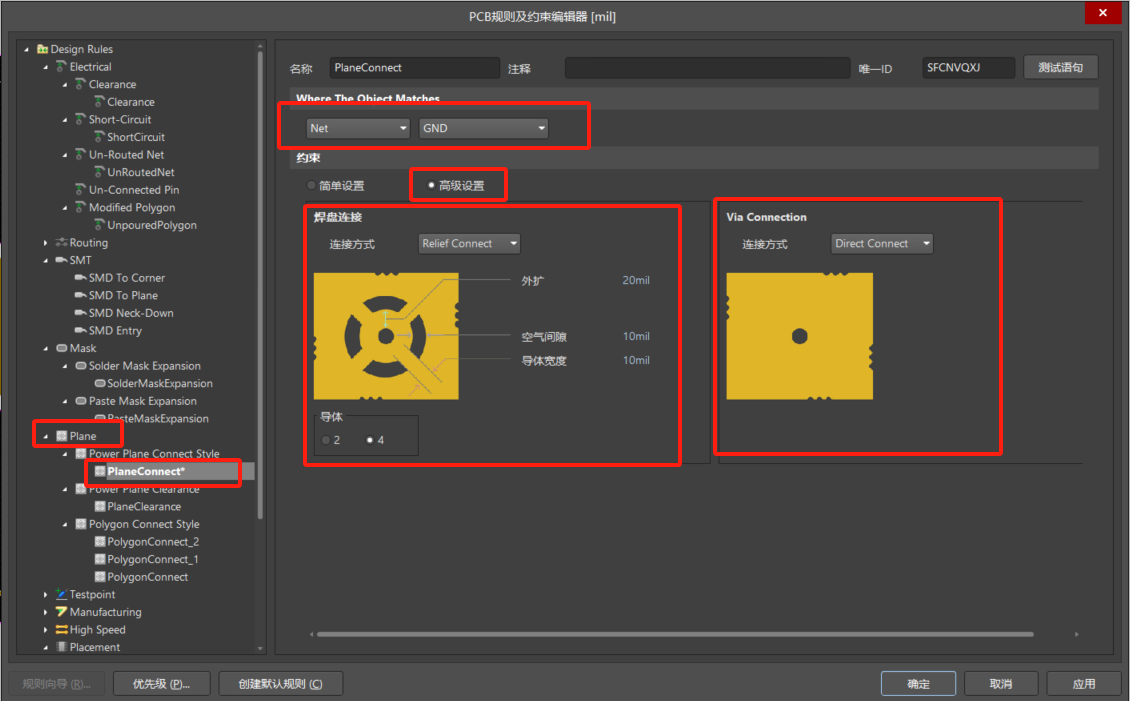Select the PolygonConnect_1 rule in tree

click(x=152, y=560)
